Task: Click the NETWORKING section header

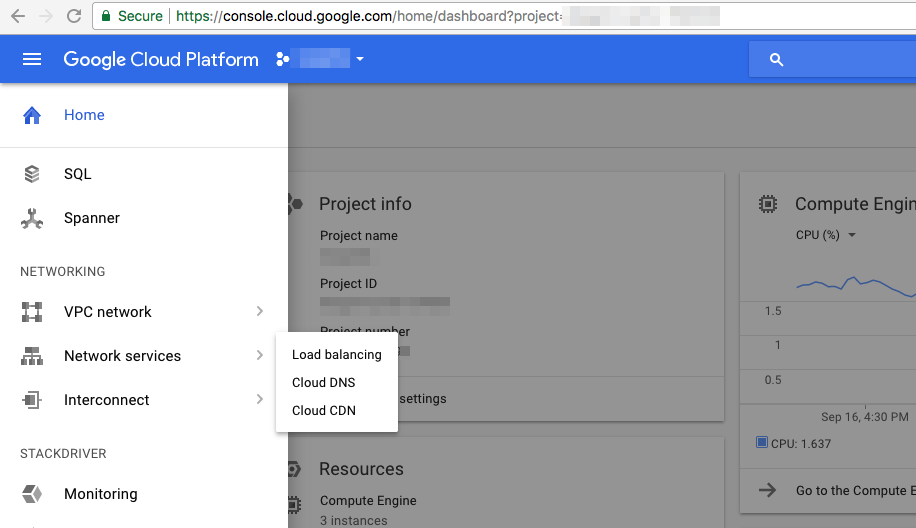Action: coord(63,272)
